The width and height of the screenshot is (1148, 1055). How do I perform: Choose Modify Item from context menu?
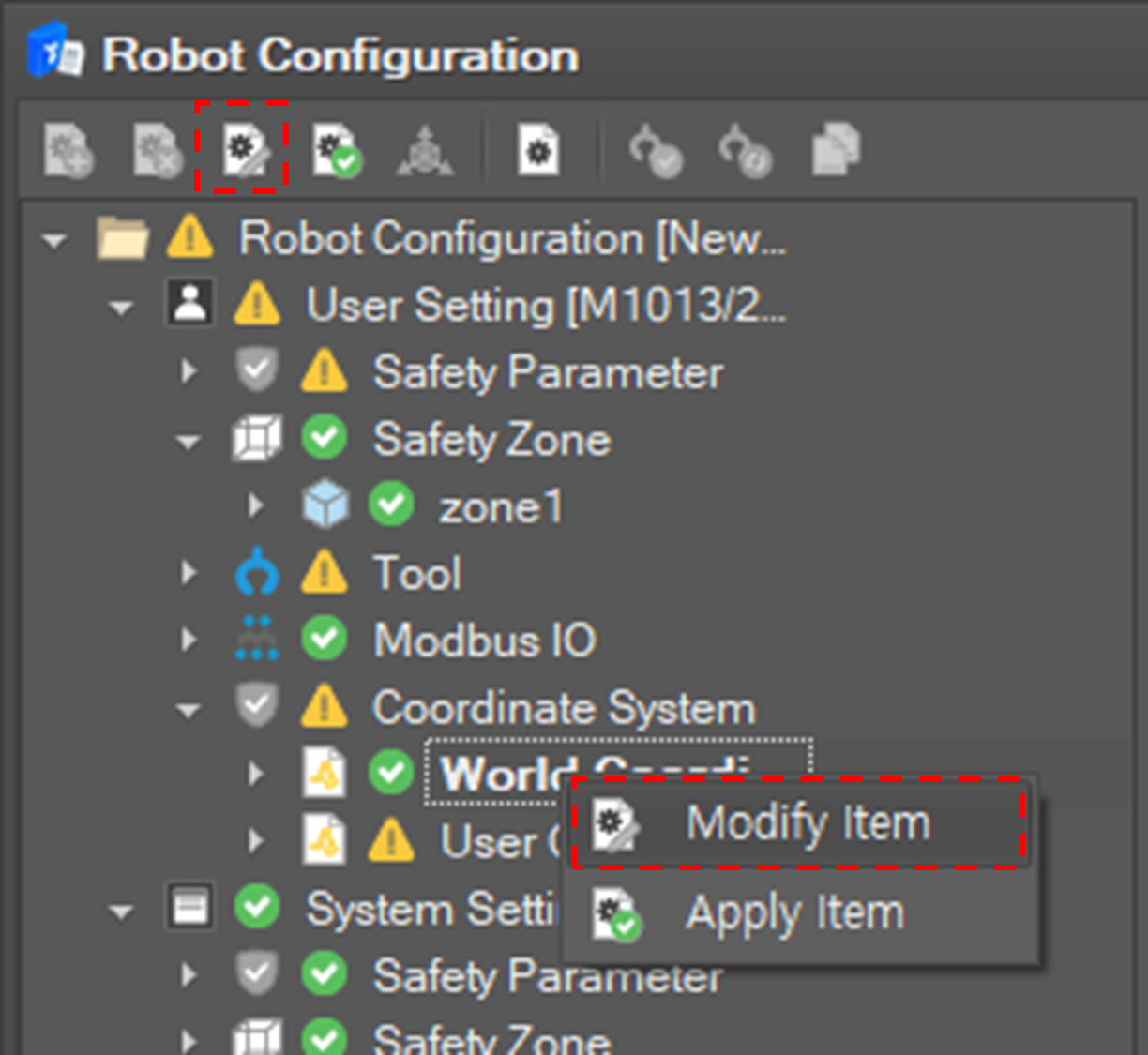[807, 823]
